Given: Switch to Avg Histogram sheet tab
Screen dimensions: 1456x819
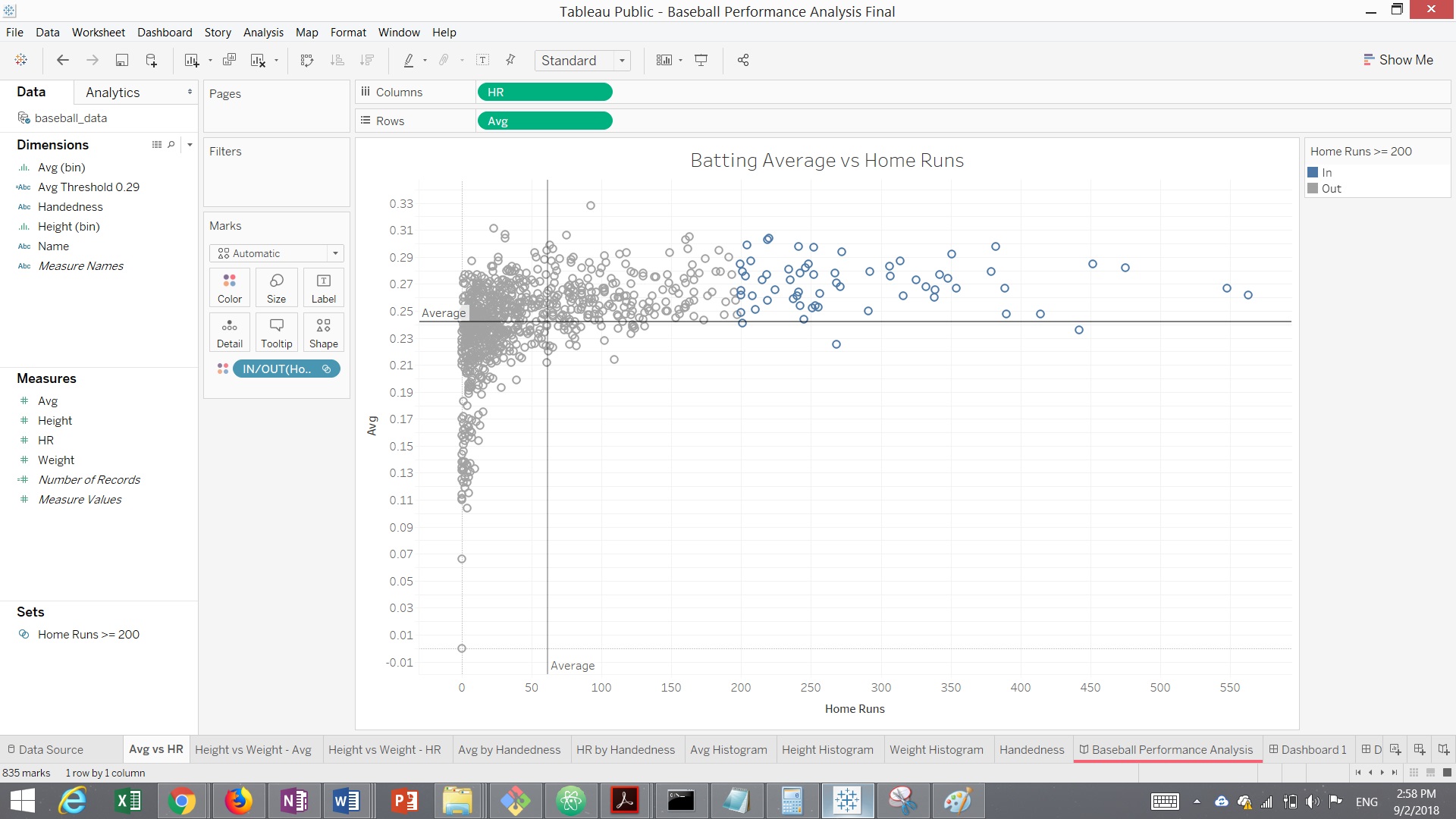Looking at the screenshot, I should tap(729, 749).
